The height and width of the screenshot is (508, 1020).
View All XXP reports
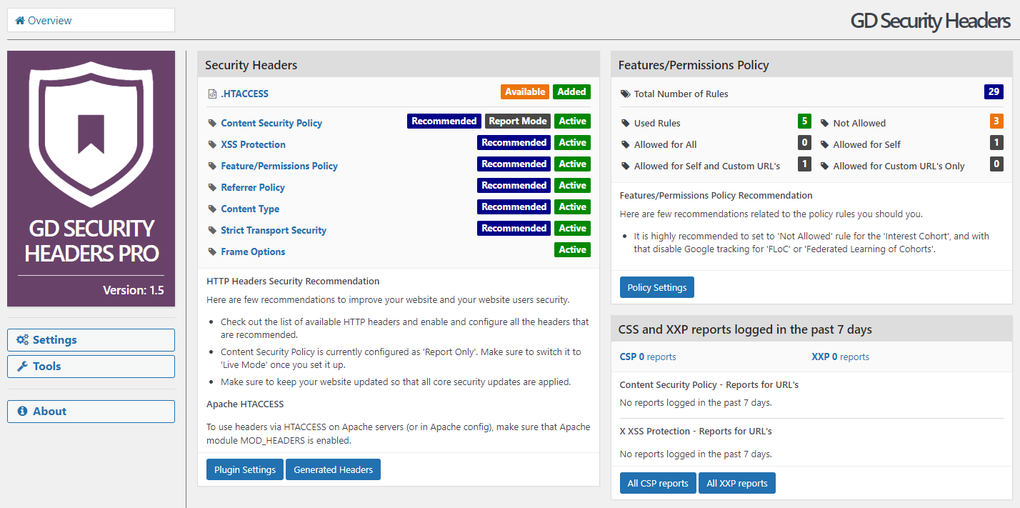737,484
